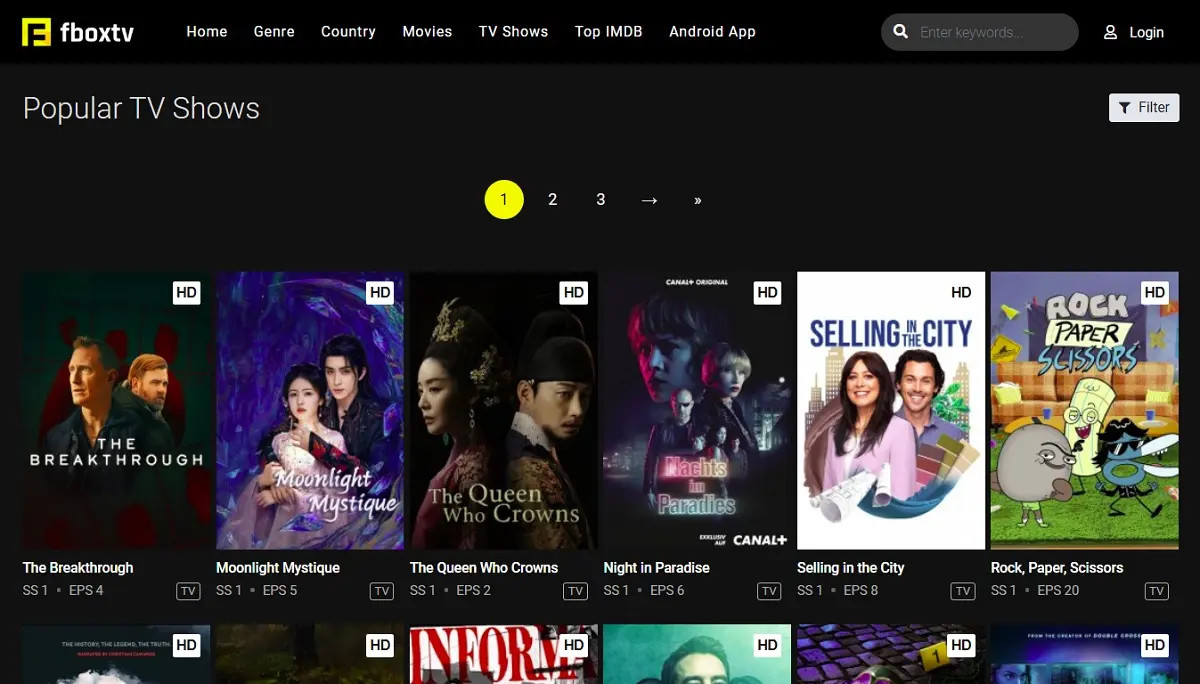Click the fboxtv site name text

(97, 33)
